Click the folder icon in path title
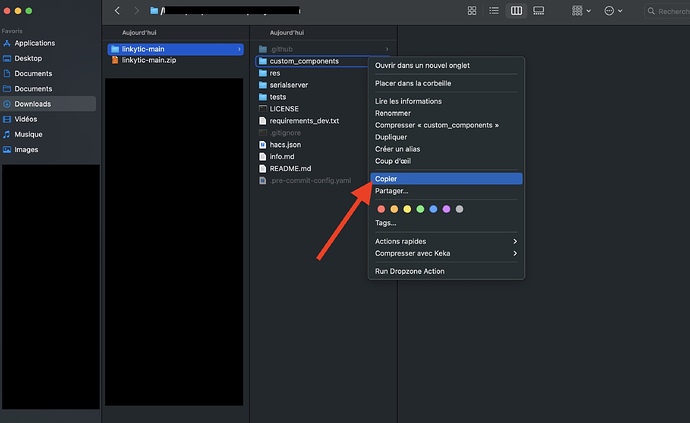 154,11
